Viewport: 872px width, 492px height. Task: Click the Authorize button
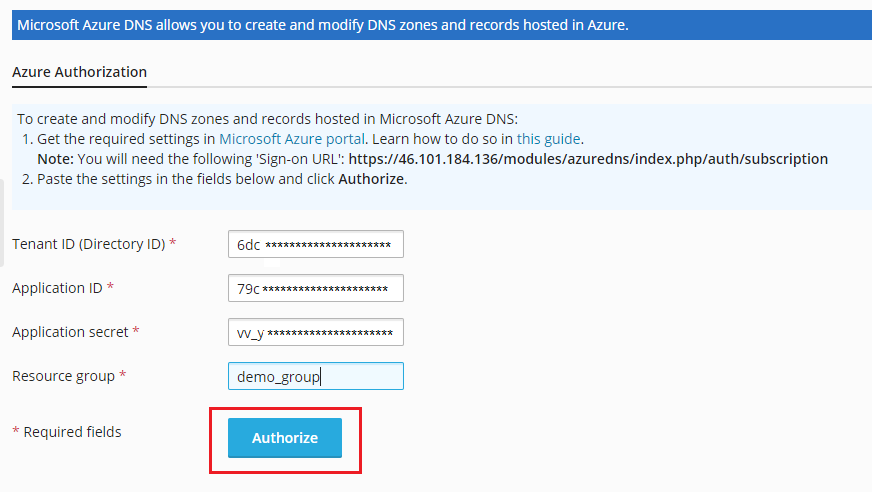coord(285,438)
